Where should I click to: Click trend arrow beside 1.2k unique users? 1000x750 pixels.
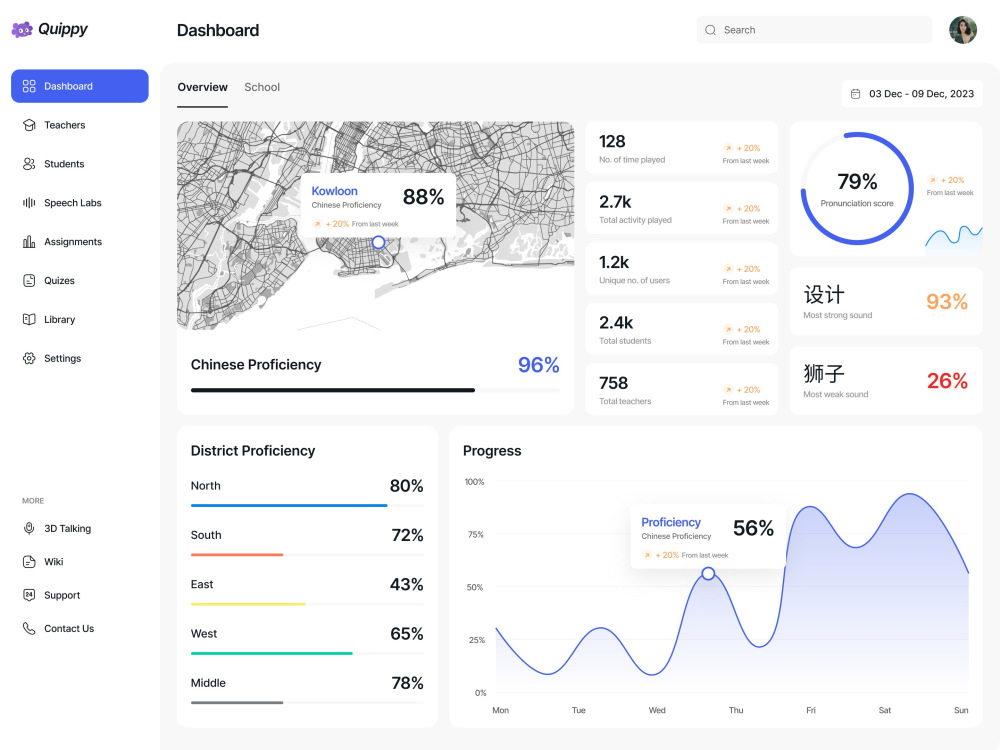point(728,269)
